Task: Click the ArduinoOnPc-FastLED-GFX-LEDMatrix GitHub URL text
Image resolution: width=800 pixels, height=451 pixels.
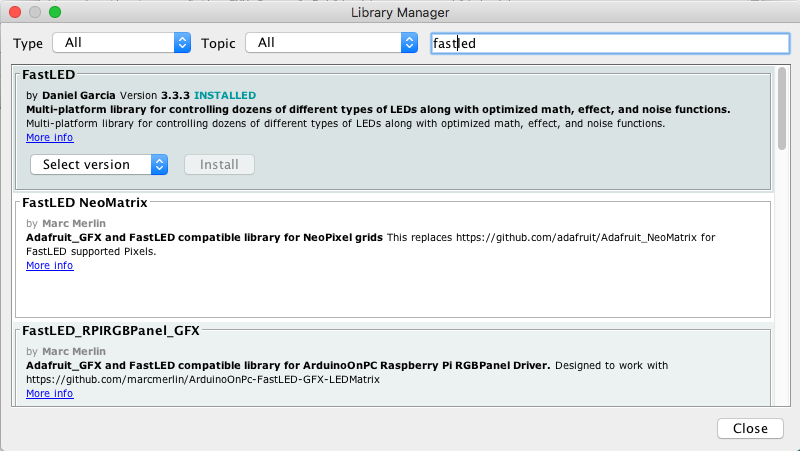Action: [x=203, y=380]
